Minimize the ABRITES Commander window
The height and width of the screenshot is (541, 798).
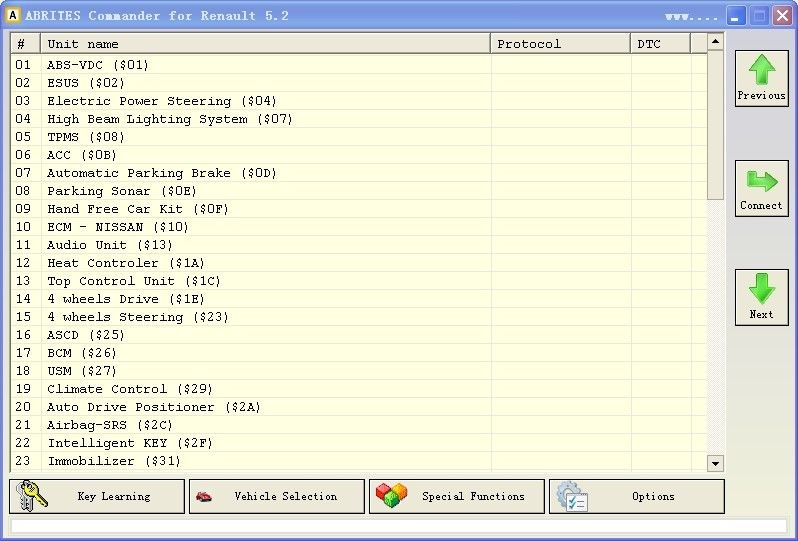[735, 16]
